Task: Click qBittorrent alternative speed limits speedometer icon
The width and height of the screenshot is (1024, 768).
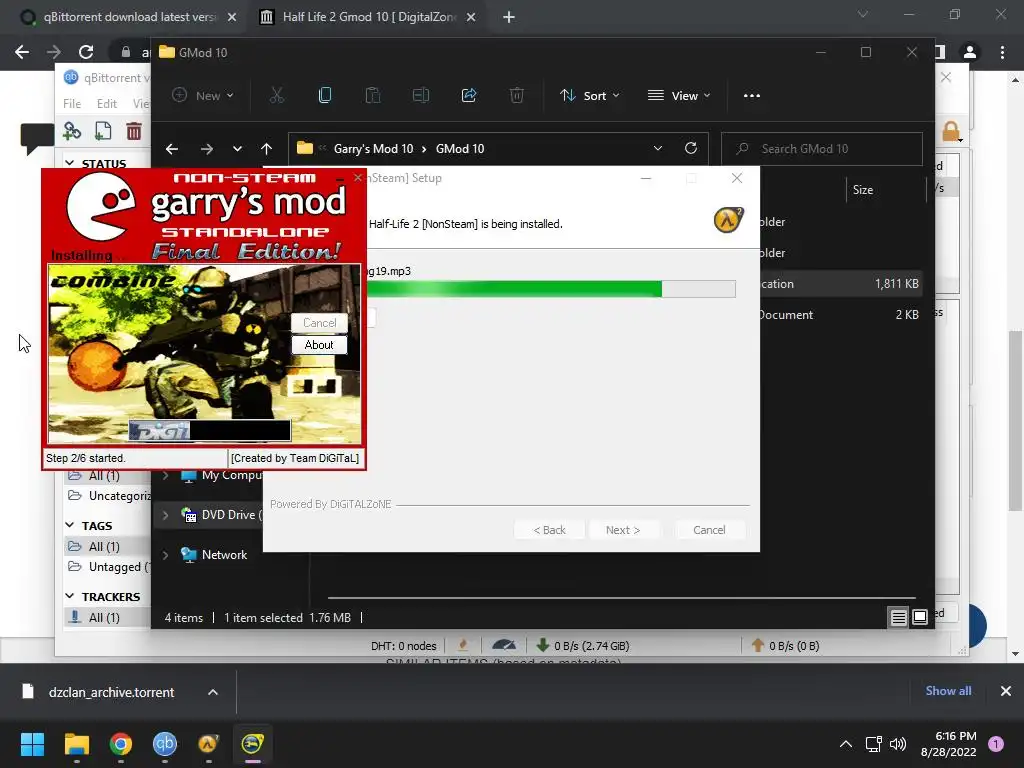Action: [x=504, y=645]
